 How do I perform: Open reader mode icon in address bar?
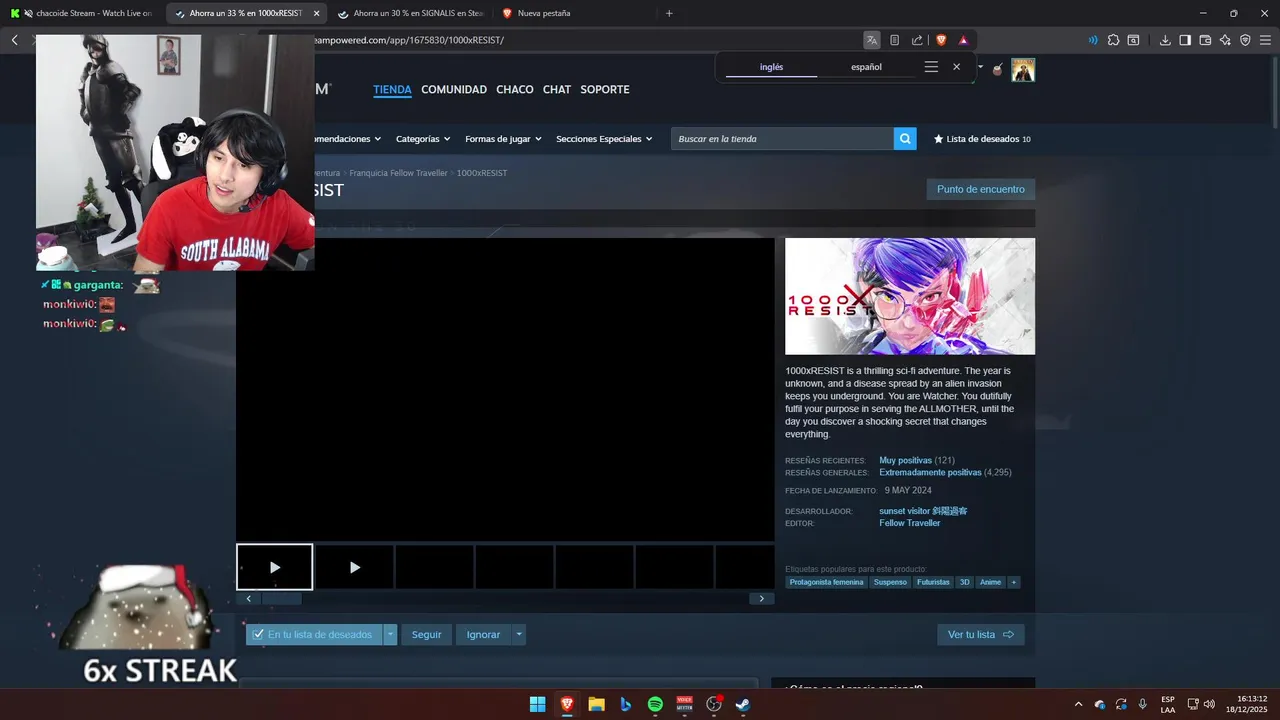point(895,40)
